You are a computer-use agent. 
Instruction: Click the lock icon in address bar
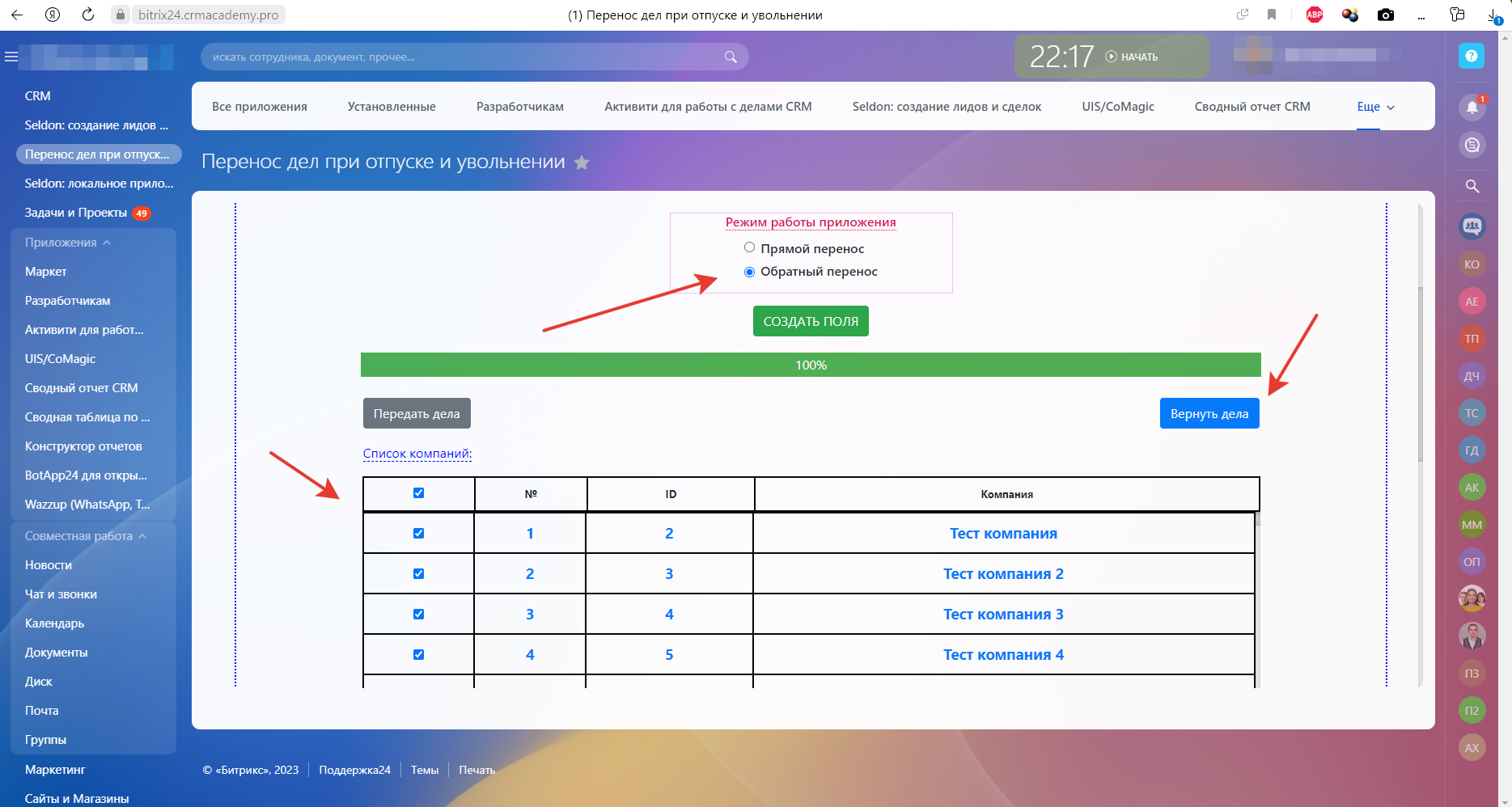point(121,15)
